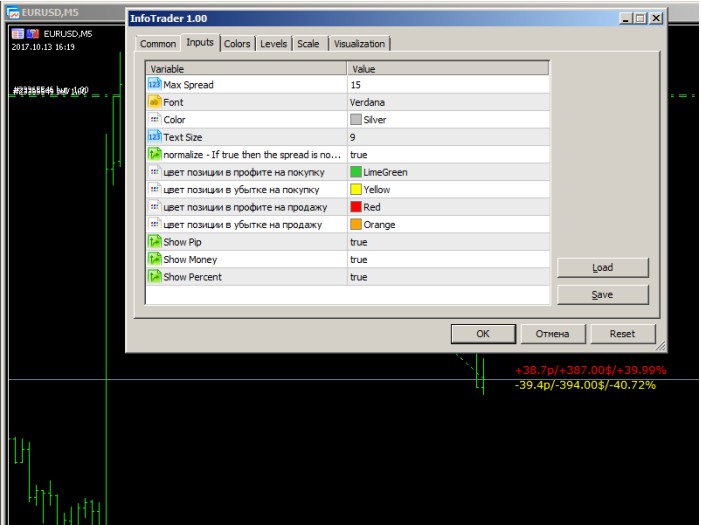The image size is (701, 525).
Task: Change the Show Percent value true
Action: (448, 277)
